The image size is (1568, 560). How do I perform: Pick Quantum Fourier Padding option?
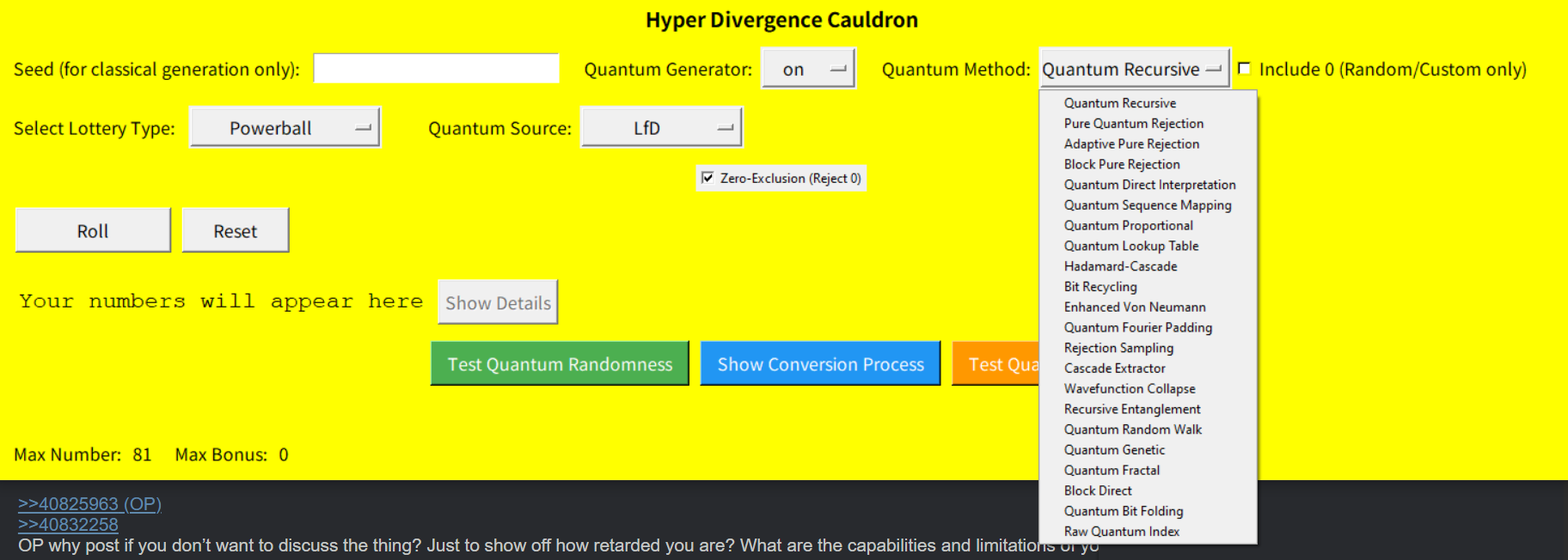pyautogui.click(x=1148, y=327)
